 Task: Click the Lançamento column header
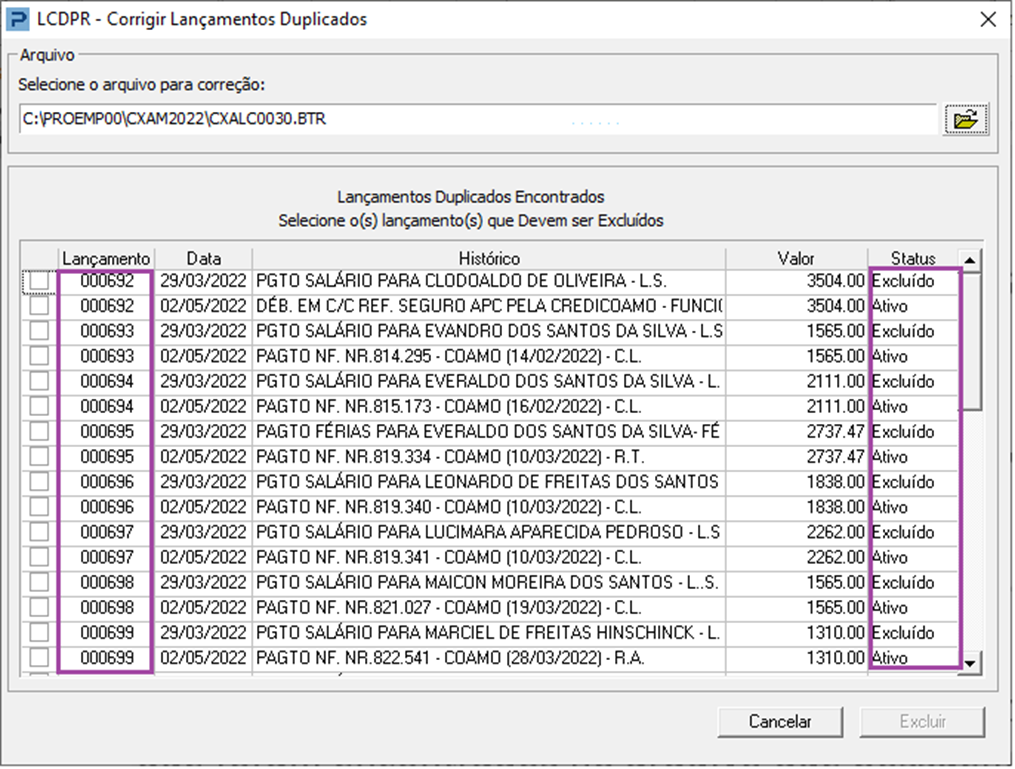(x=106, y=259)
